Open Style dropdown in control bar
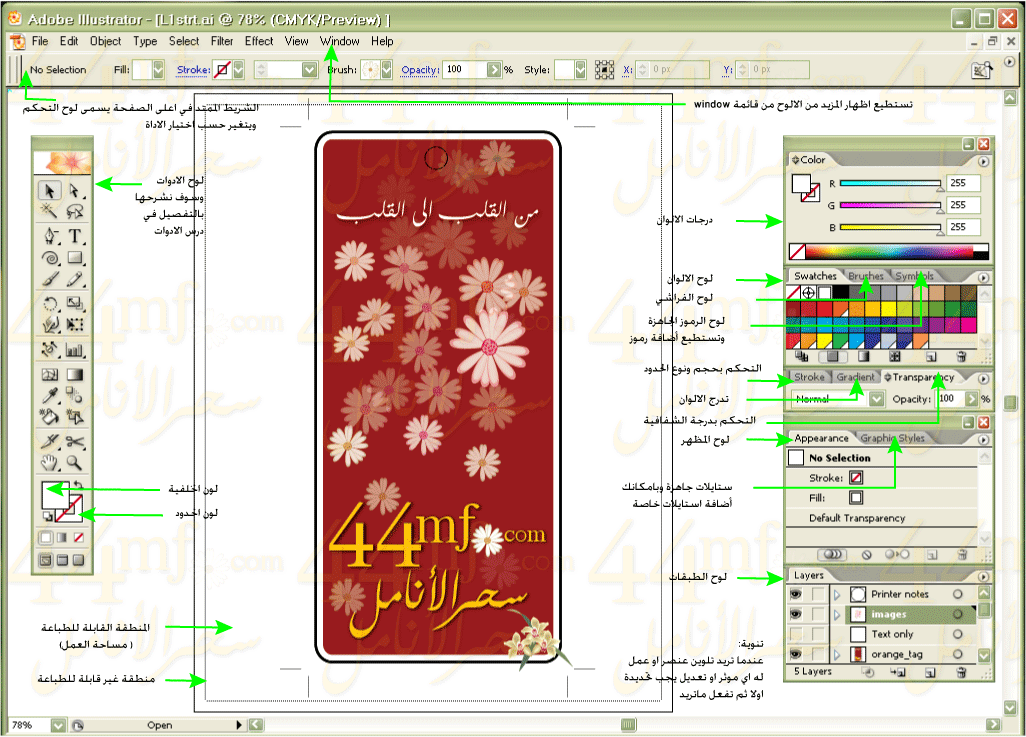This screenshot has width=1026, height=737. pyautogui.click(x=580, y=70)
